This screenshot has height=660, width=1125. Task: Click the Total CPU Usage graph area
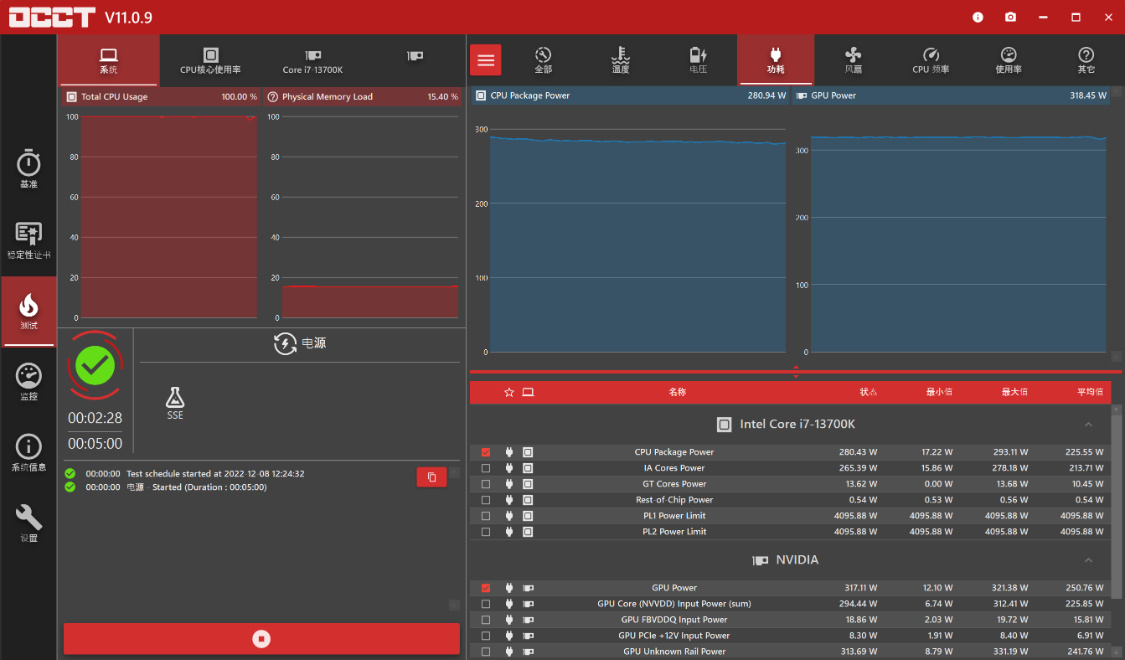(169, 217)
